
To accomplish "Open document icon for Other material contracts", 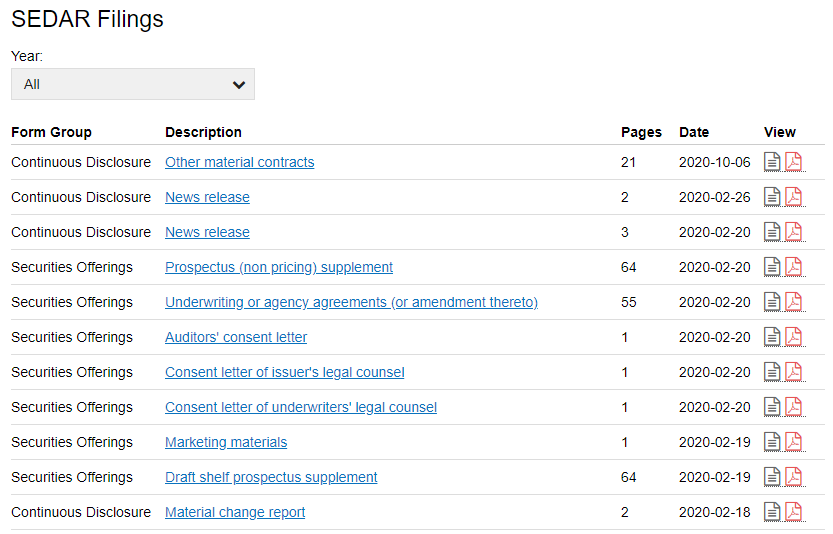I will tap(773, 162).
